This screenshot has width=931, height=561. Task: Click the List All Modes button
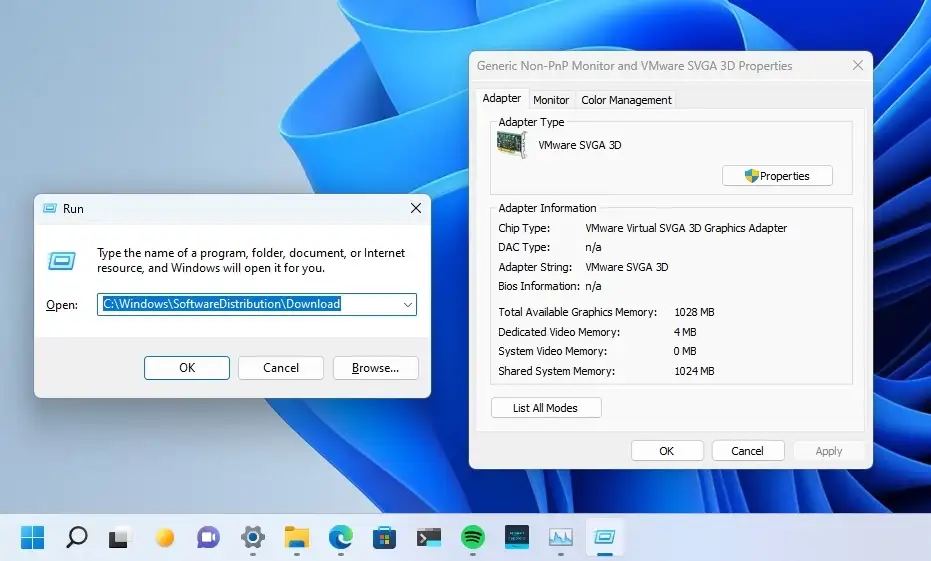tap(546, 408)
